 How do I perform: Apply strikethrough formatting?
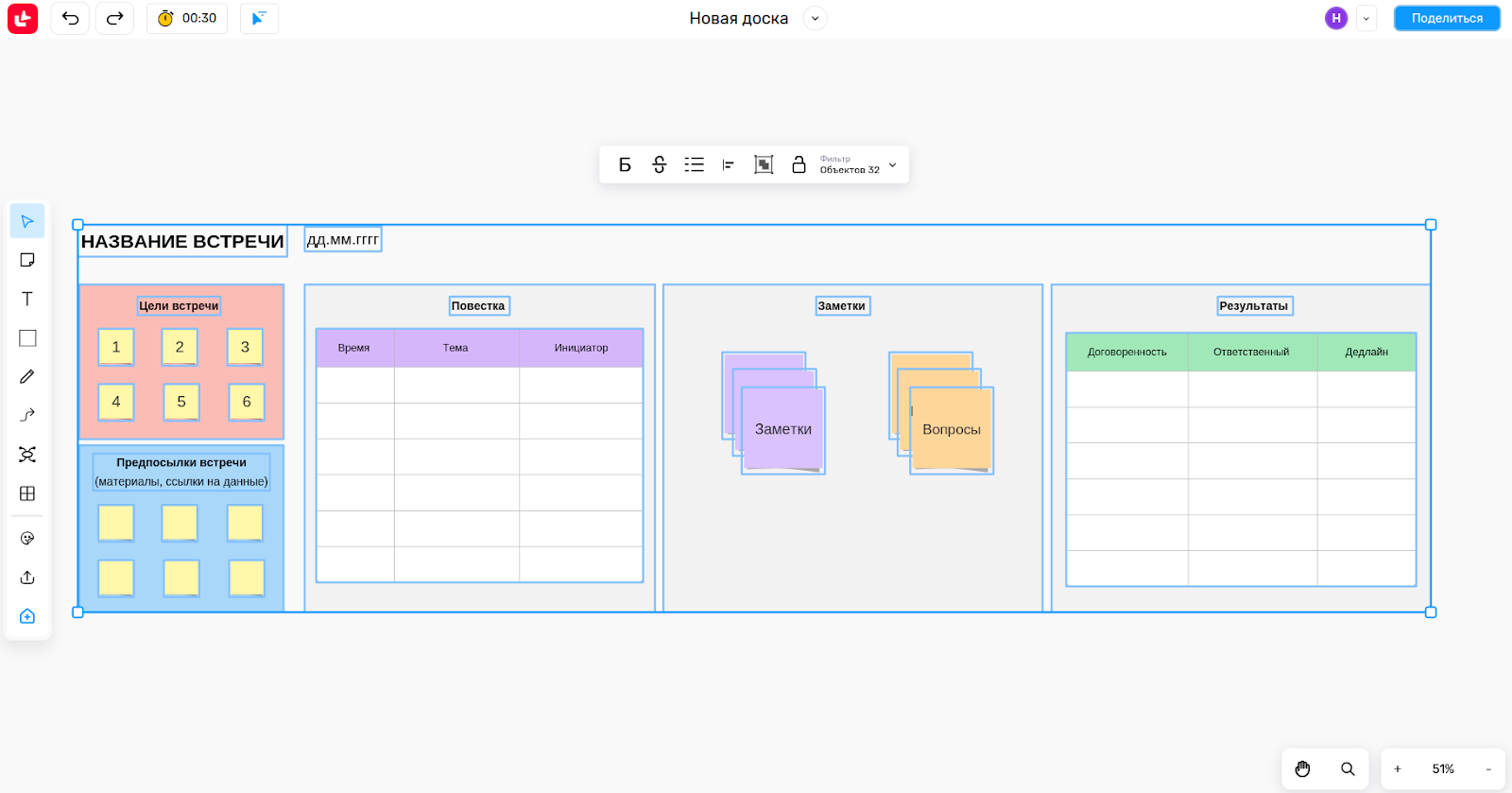click(x=660, y=164)
